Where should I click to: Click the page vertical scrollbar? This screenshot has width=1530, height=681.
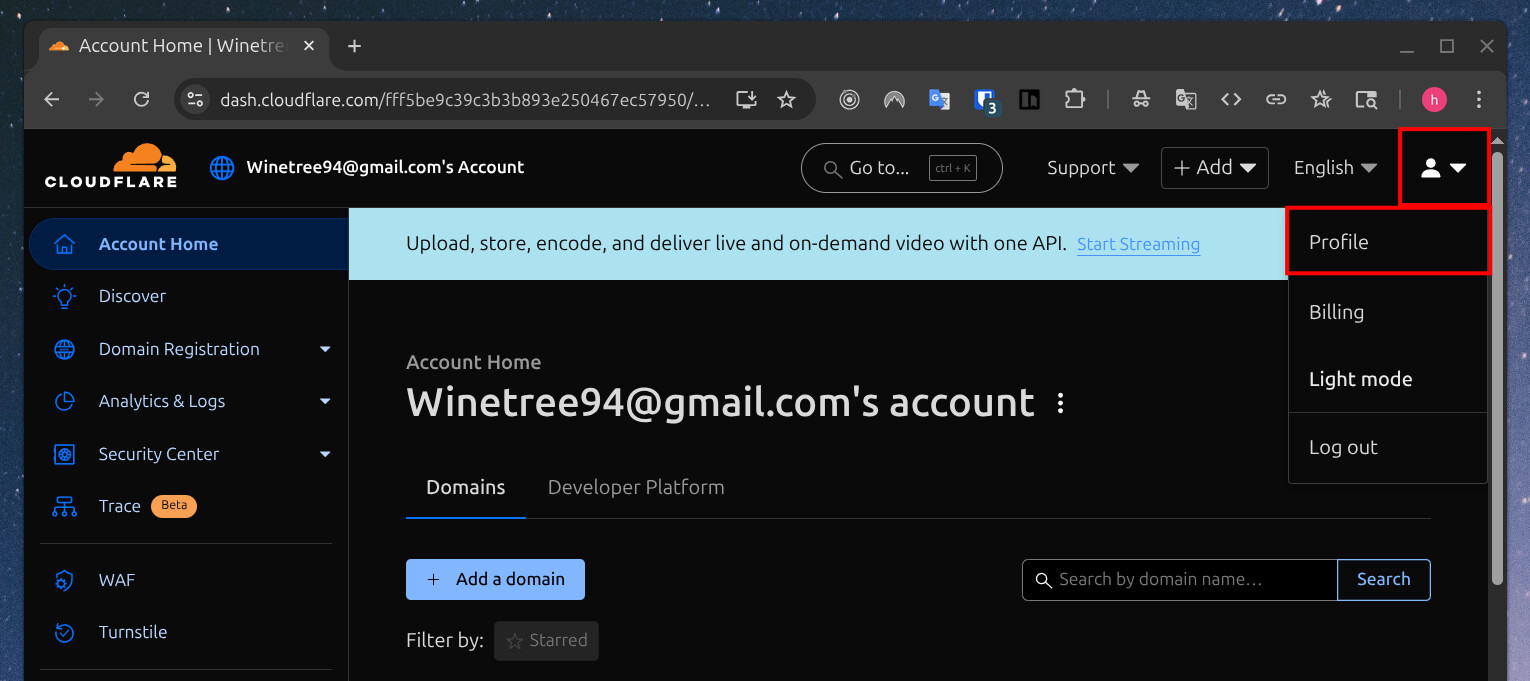[1497, 366]
